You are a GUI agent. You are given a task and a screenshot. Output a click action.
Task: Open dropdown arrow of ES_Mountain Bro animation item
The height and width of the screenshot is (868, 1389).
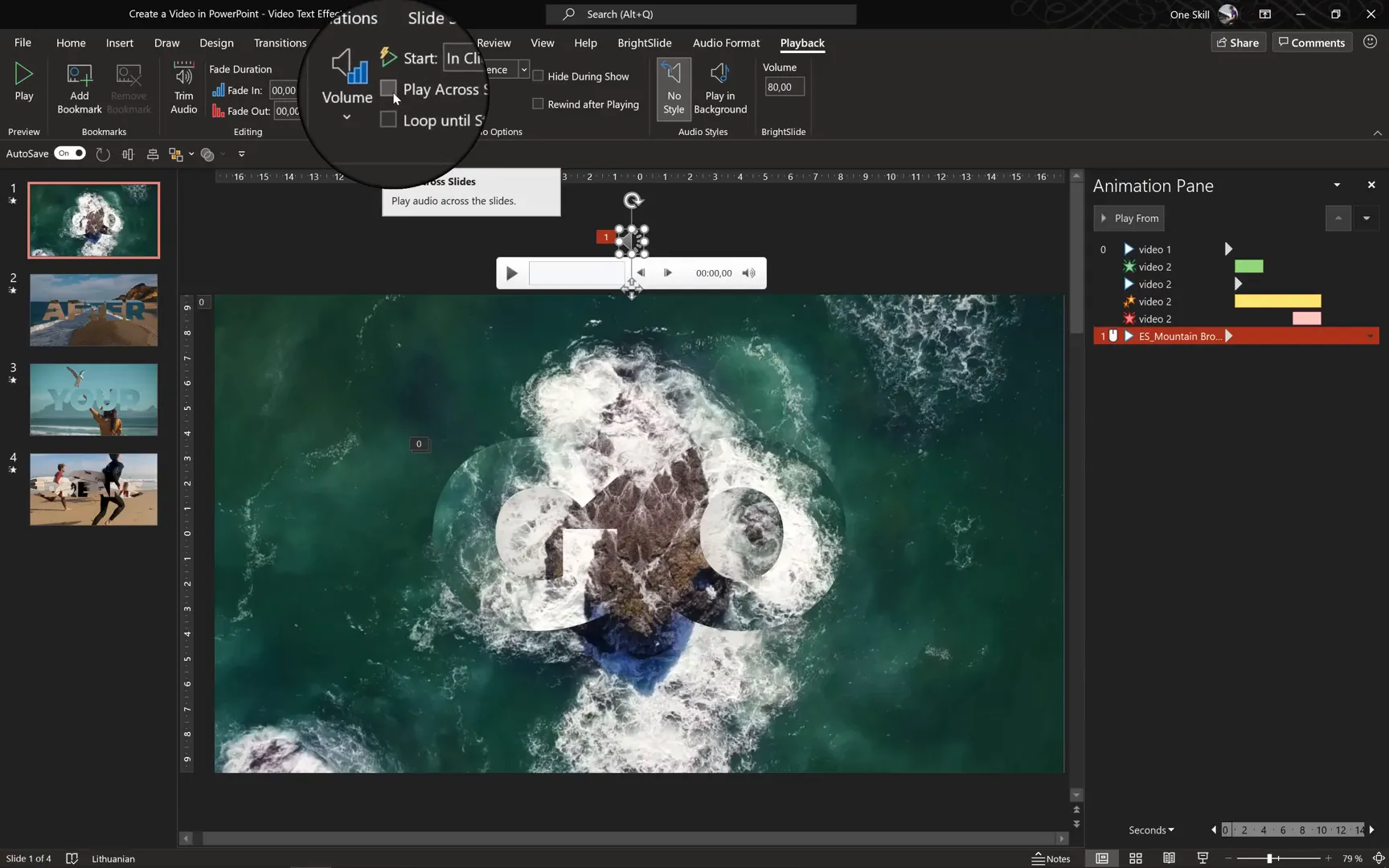(x=1370, y=337)
